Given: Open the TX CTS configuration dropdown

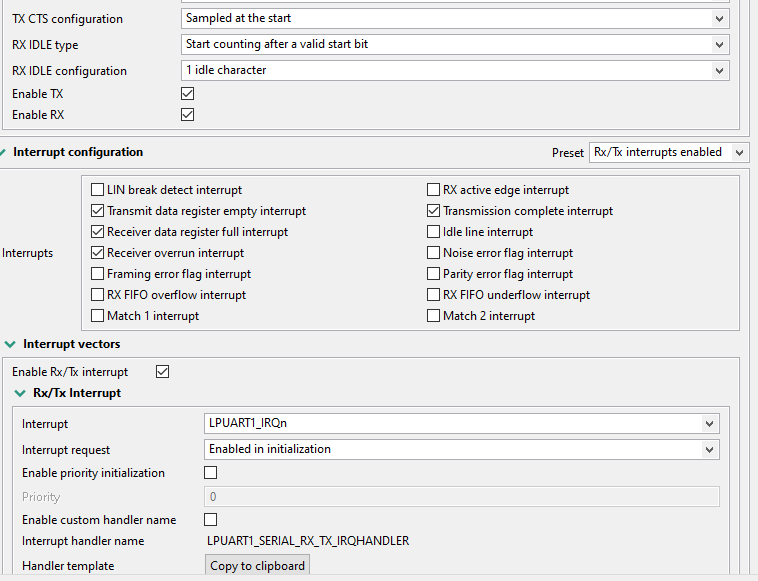Looking at the screenshot, I should (456, 19).
